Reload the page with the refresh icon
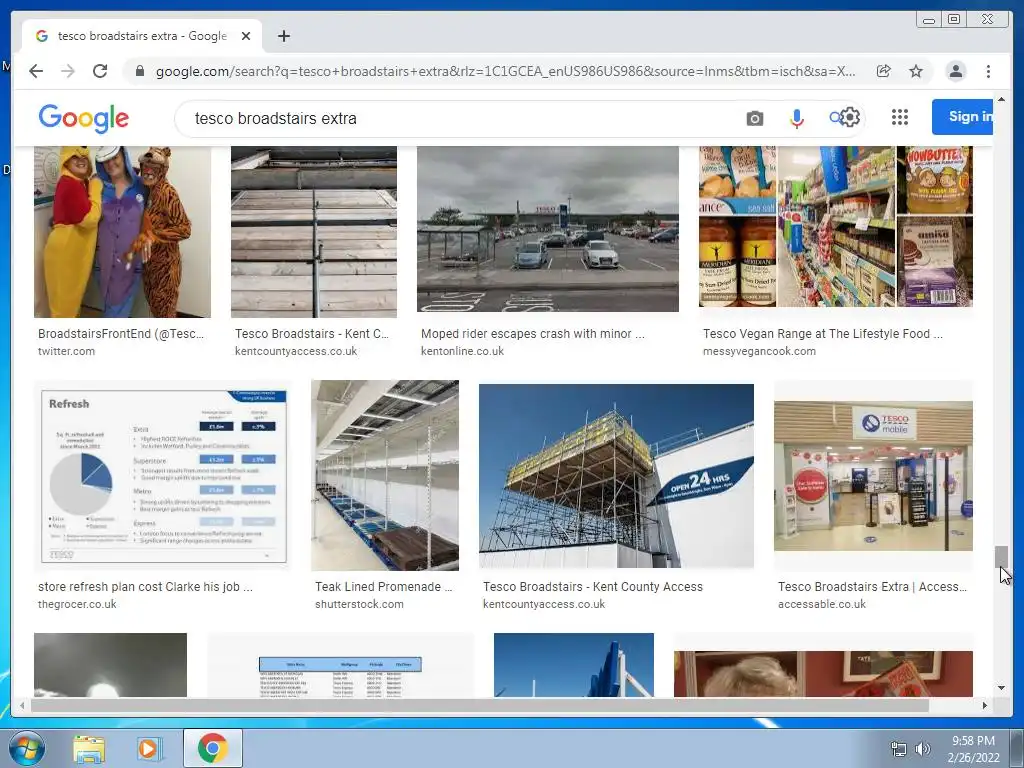This screenshot has width=1024, height=768. [100, 71]
